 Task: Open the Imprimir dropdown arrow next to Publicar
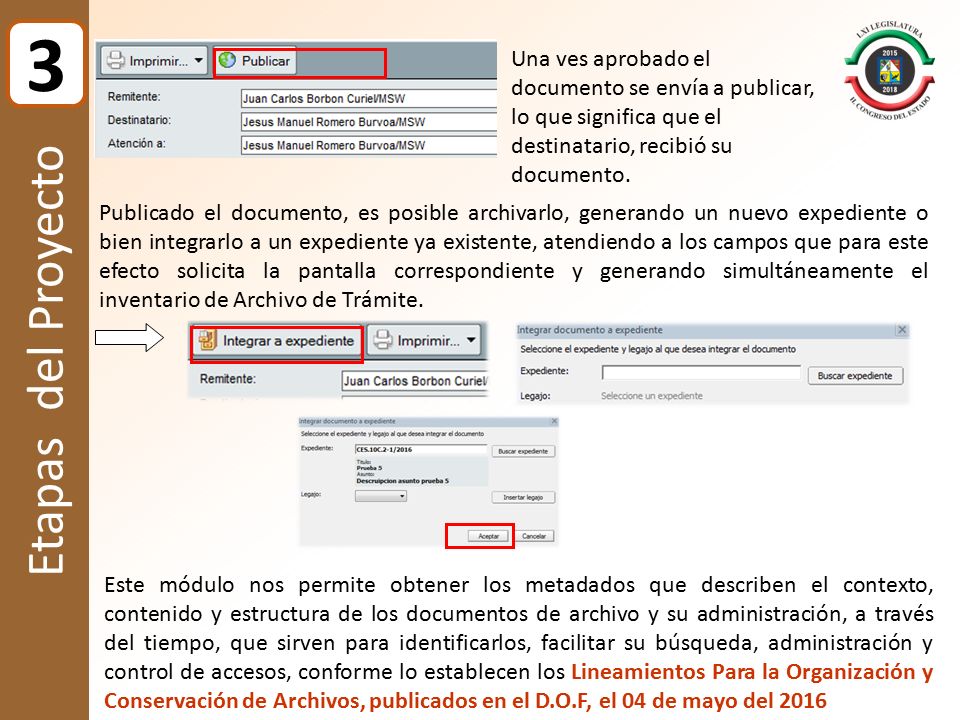tap(198, 61)
